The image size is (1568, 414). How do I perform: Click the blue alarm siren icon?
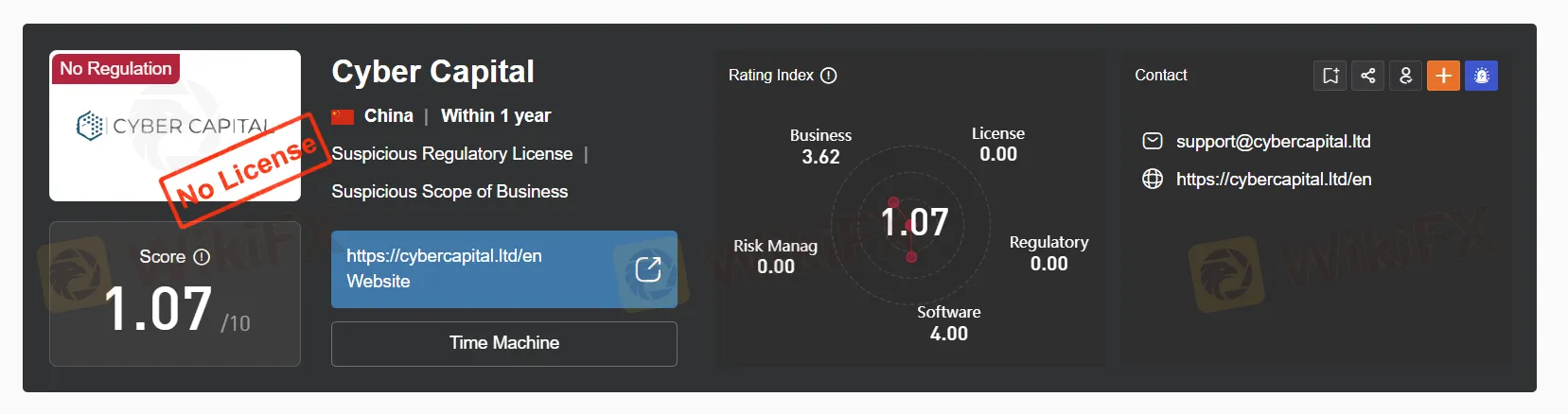(x=1482, y=76)
